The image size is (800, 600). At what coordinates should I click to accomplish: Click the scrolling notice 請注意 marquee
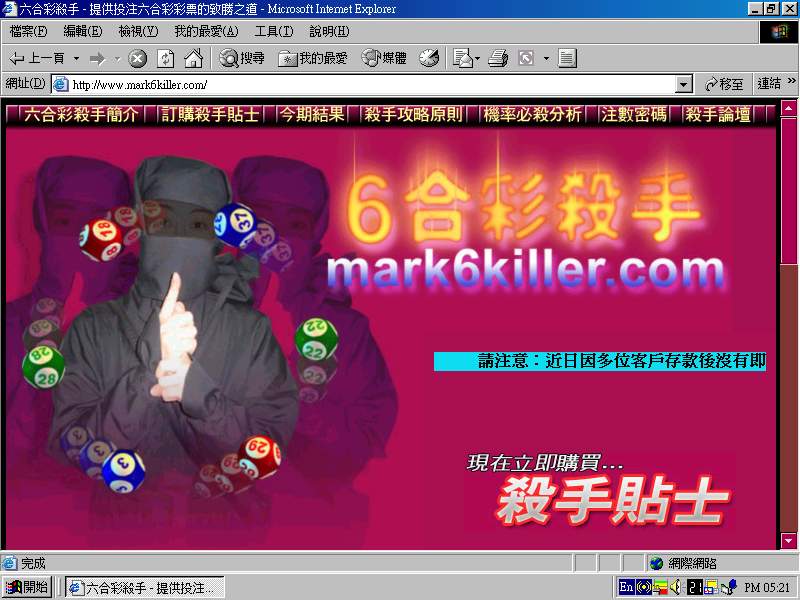coord(600,361)
